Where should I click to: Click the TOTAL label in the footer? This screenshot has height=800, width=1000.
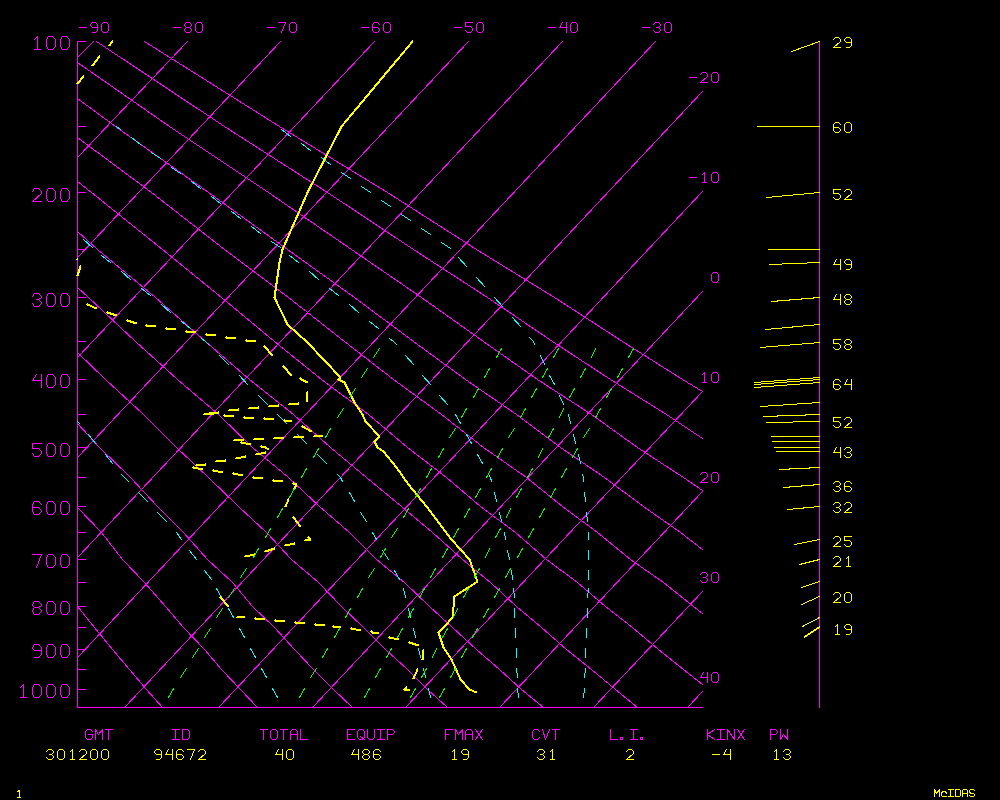point(284,735)
